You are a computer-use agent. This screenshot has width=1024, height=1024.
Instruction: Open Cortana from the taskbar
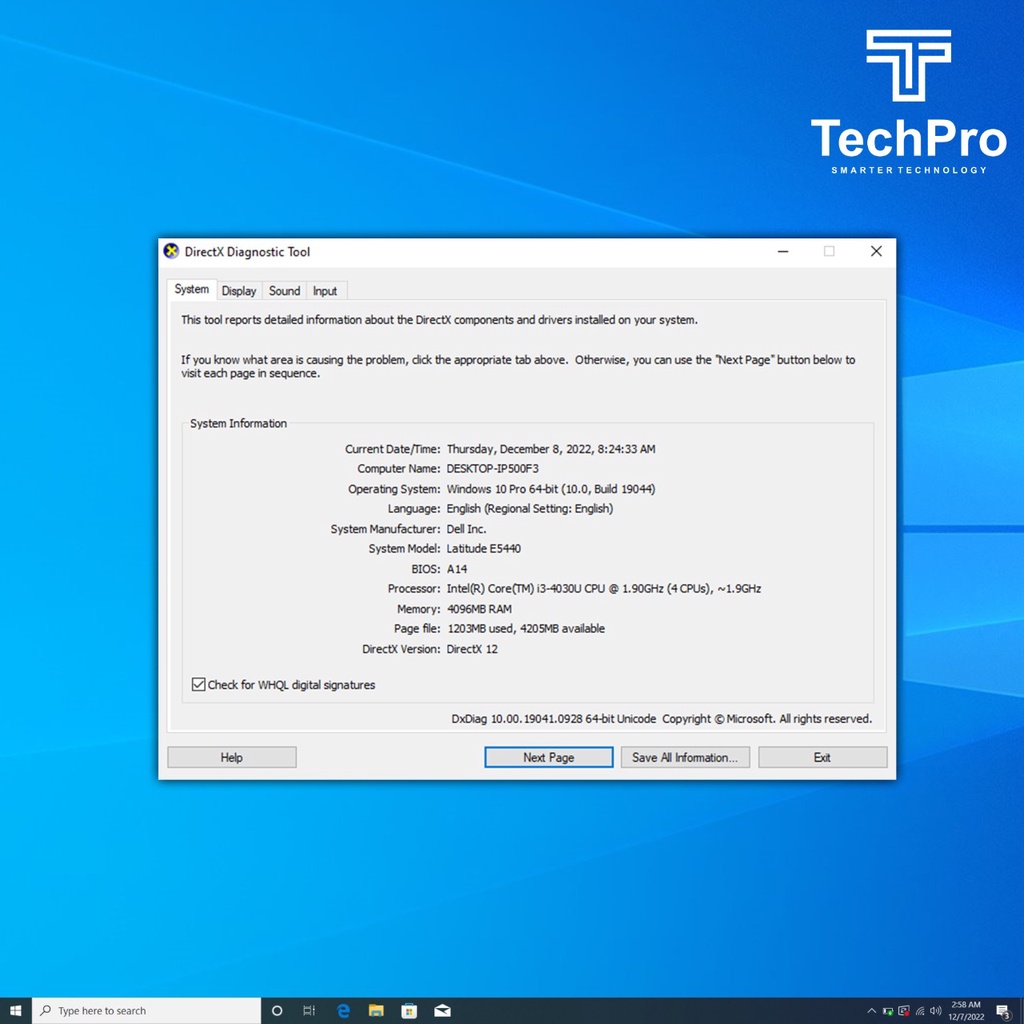277,1010
